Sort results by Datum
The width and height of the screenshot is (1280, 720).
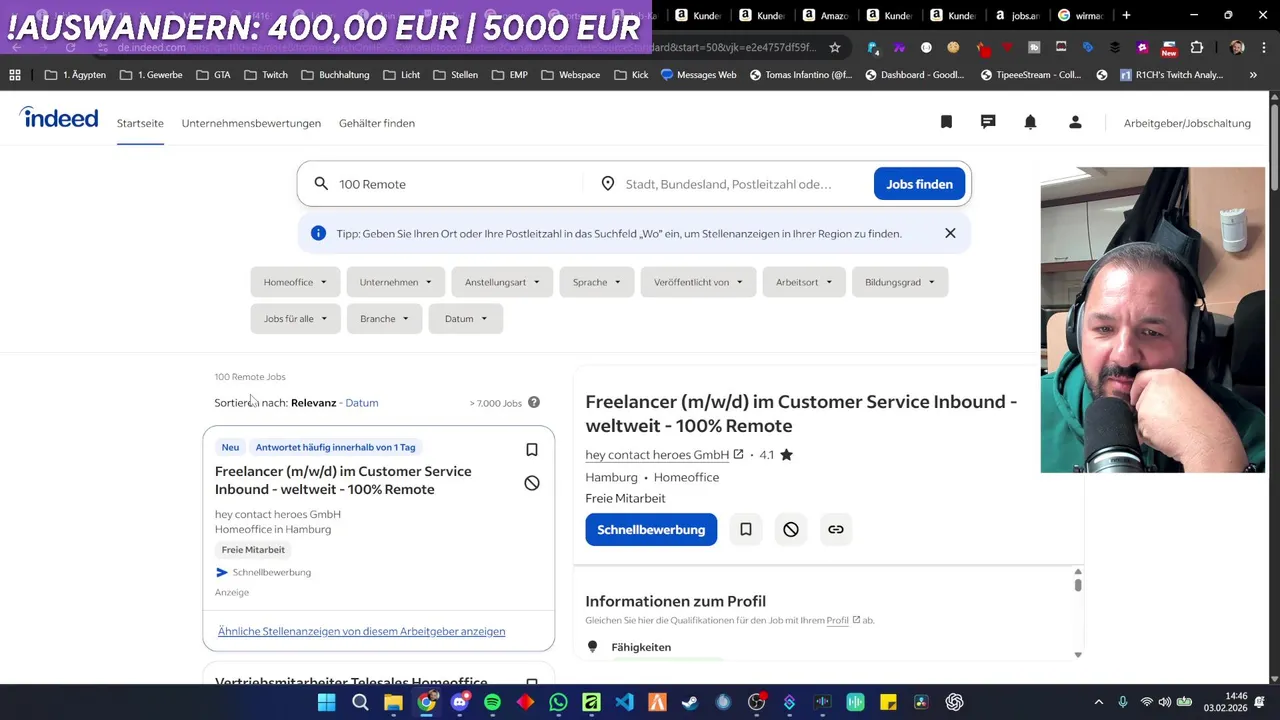pyautogui.click(x=362, y=402)
